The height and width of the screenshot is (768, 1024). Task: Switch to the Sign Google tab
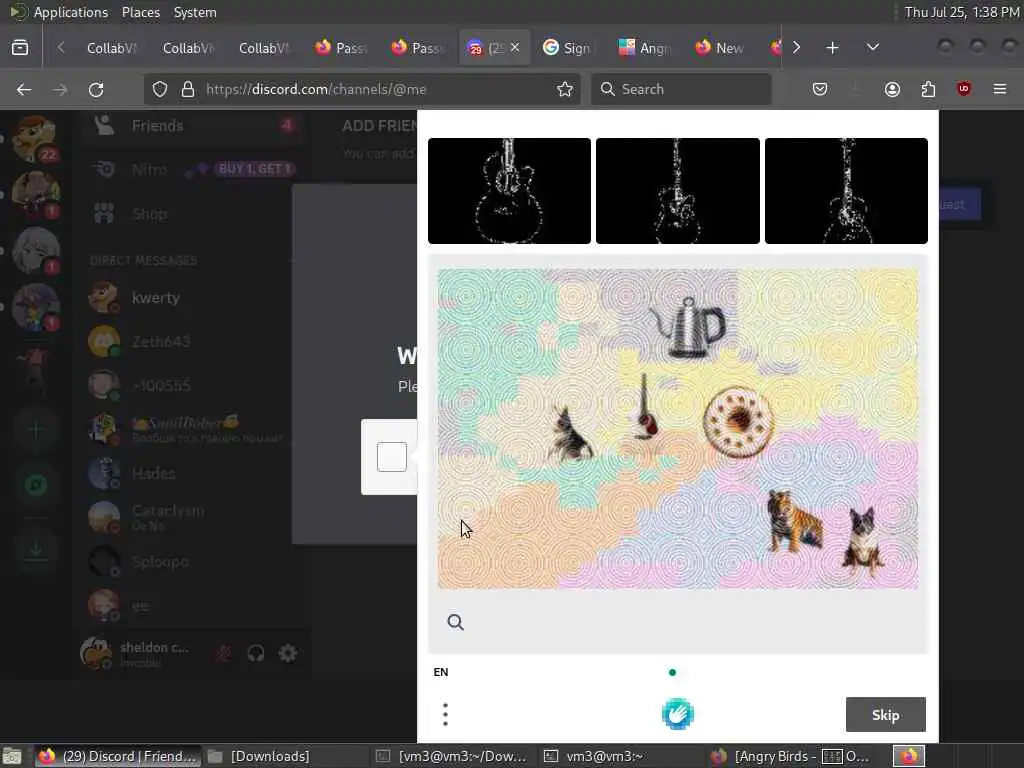tap(568, 48)
